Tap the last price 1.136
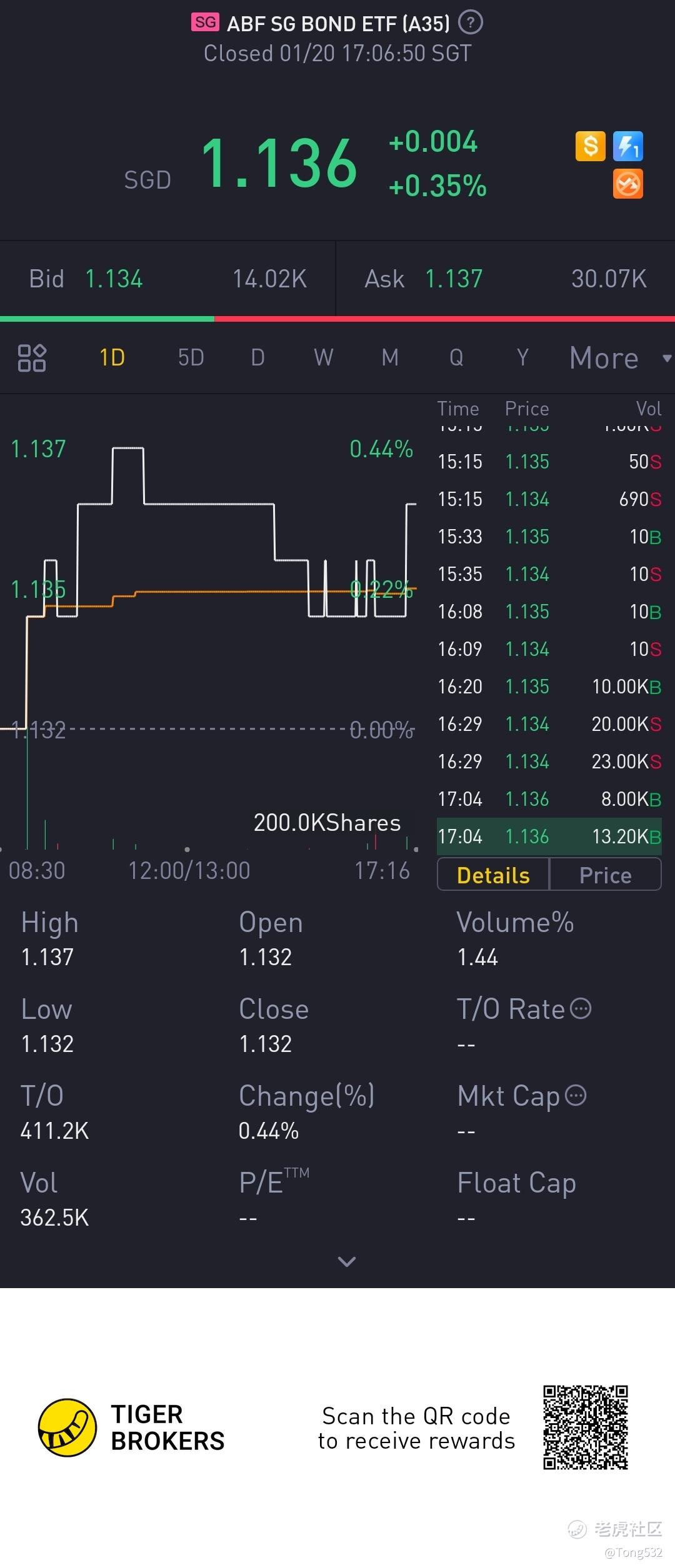This screenshot has height=1568, width=675. (279, 163)
